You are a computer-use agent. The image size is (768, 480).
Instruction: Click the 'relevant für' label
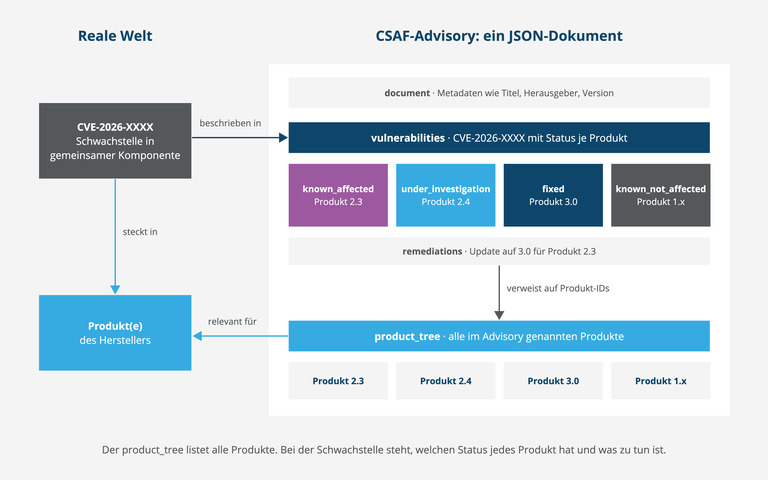pos(232,321)
